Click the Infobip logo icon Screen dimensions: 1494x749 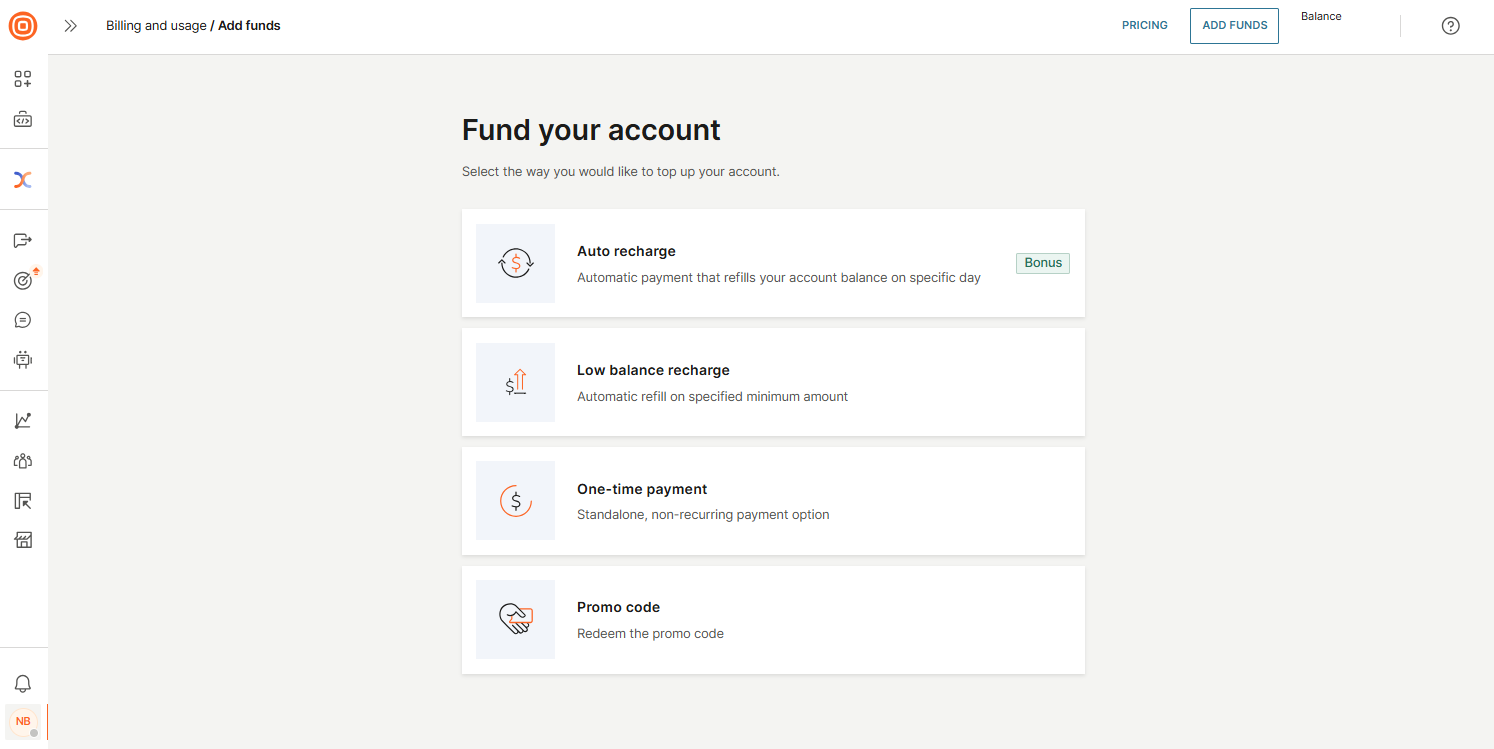[x=23, y=26]
